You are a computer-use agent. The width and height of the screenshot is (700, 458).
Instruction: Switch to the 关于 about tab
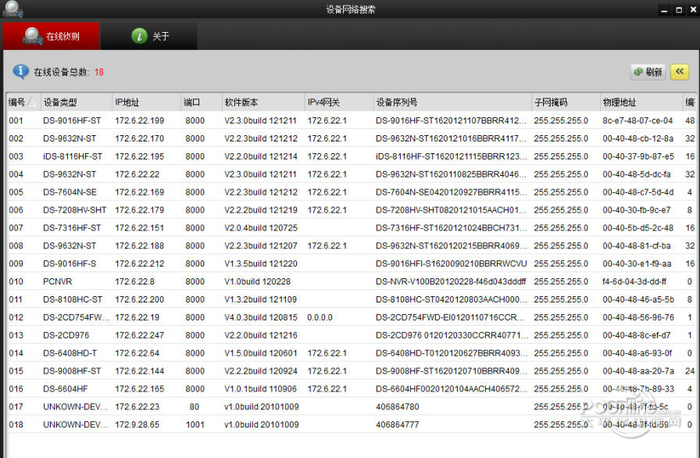pyautogui.click(x=149, y=36)
